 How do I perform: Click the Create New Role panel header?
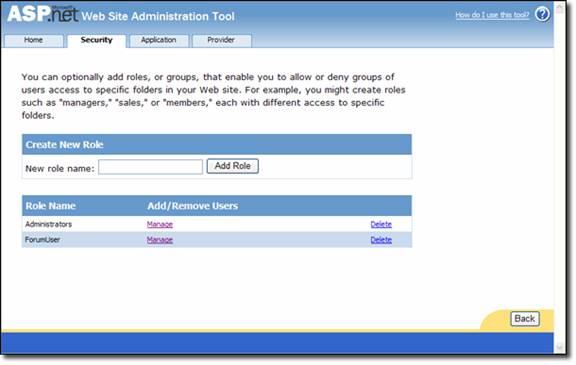(x=217, y=144)
